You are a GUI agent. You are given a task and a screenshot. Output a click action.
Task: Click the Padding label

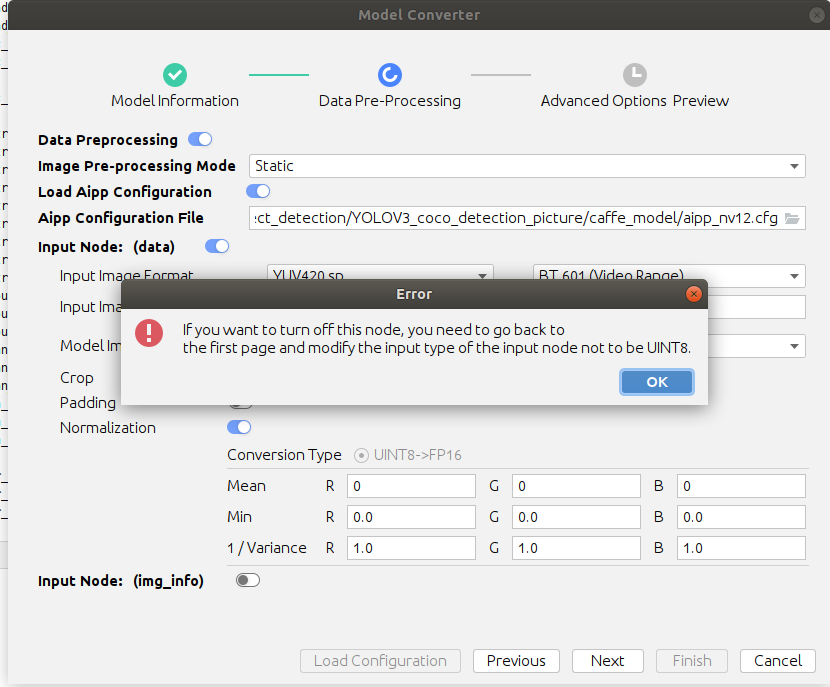[x=87, y=403]
